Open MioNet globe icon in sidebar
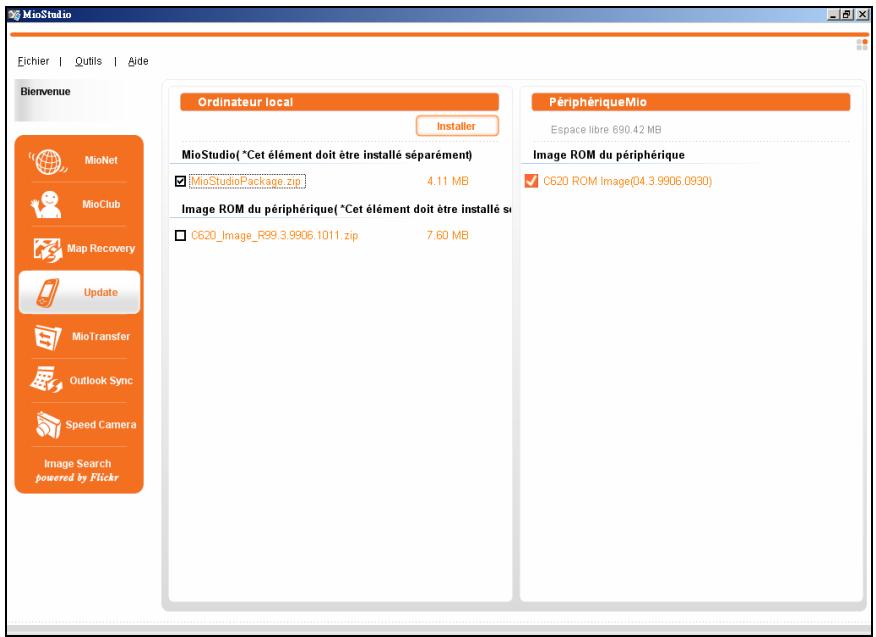The image size is (876, 637). 48,161
